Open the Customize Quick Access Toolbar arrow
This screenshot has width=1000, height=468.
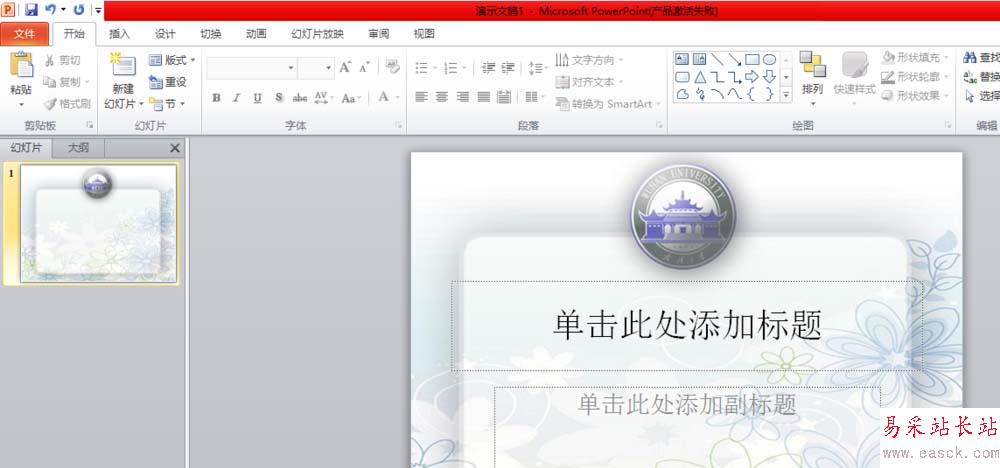coord(98,10)
